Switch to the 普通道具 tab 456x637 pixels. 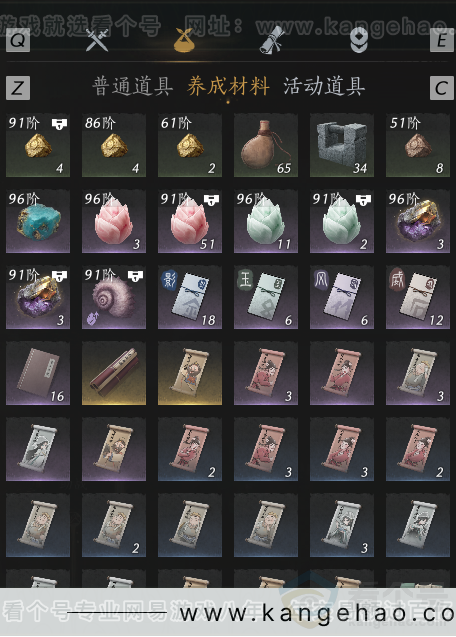[x=132, y=87]
